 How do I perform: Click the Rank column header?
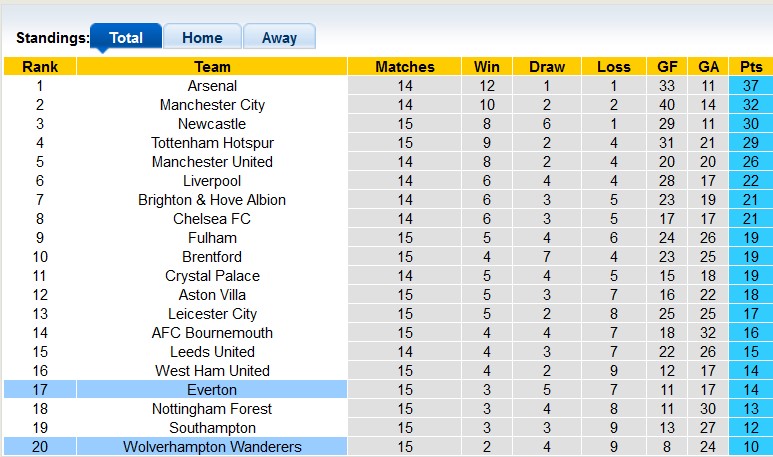[40, 67]
